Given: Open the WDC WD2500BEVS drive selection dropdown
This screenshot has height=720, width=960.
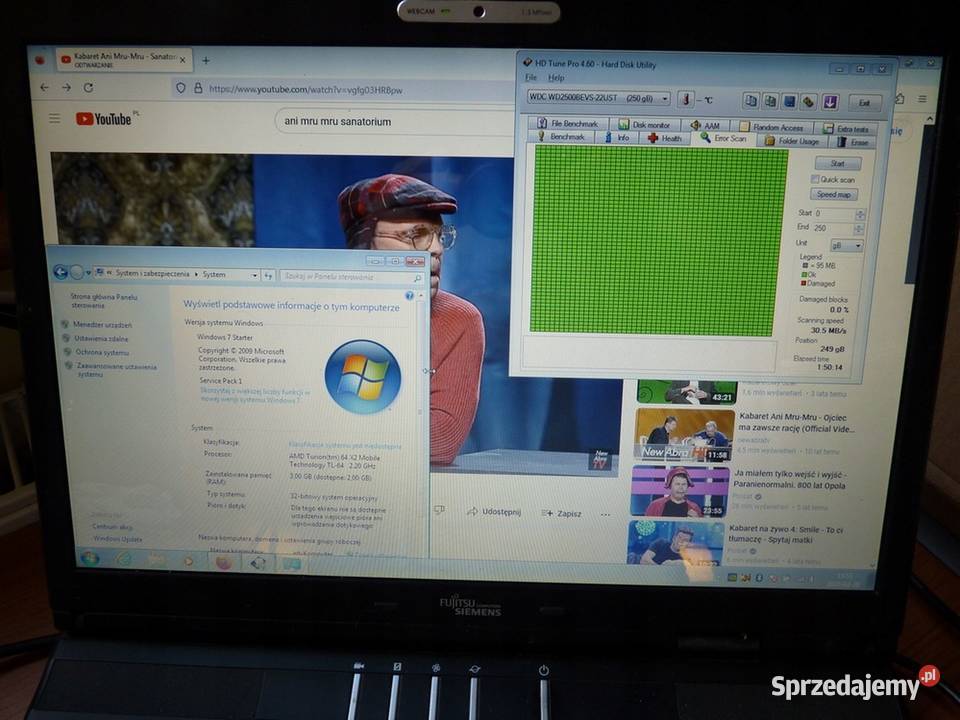Looking at the screenshot, I should pyautogui.click(x=663, y=99).
